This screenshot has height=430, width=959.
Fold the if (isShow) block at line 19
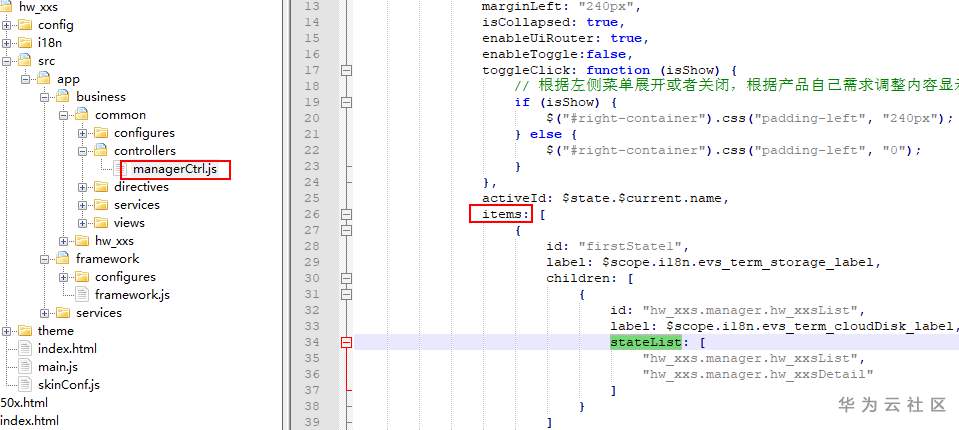(x=347, y=102)
